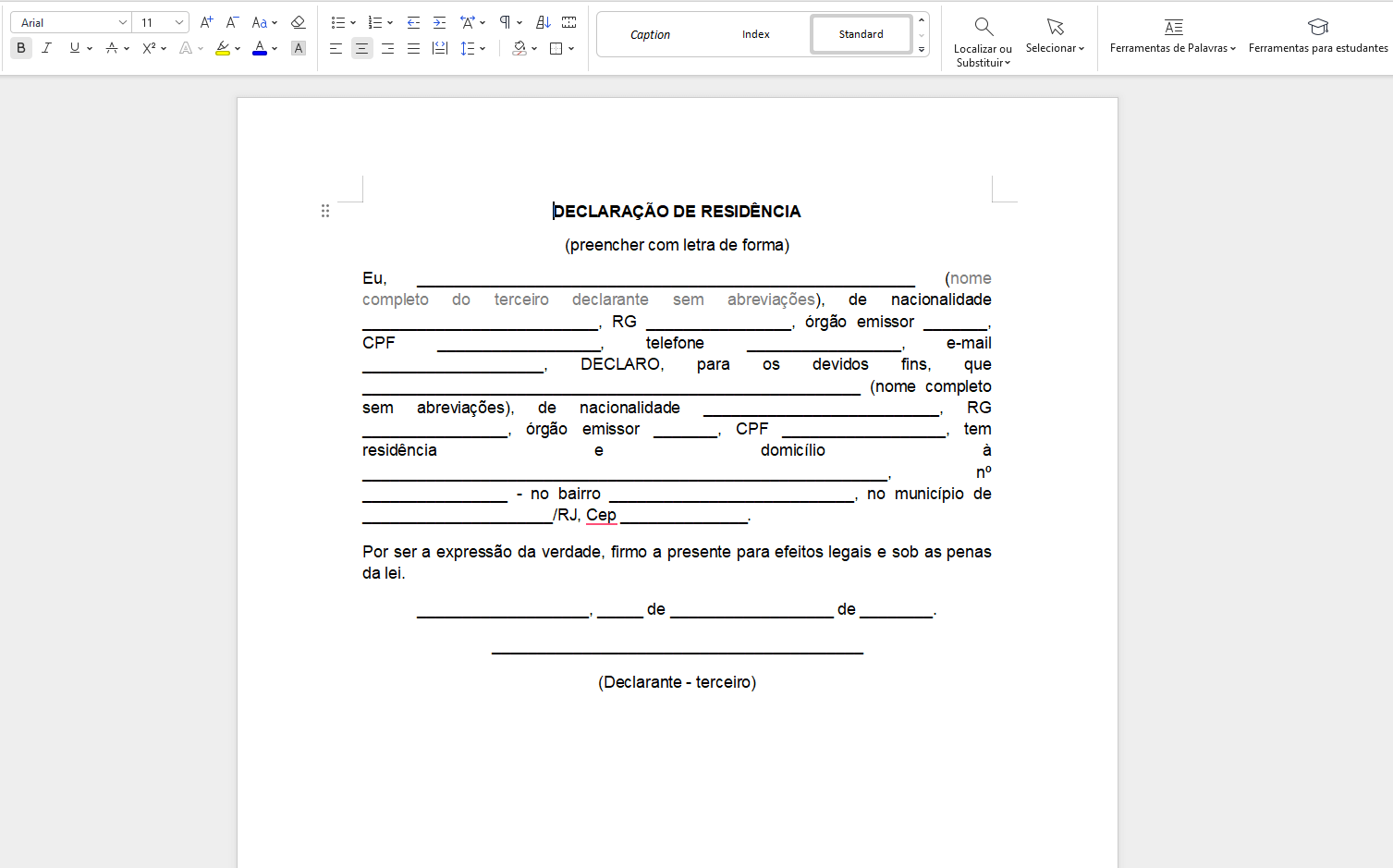Viewport: 1393px width, 868px height.
Task: Expand strikethrough options dropdown arrow
Action: (x=127, y=49)
